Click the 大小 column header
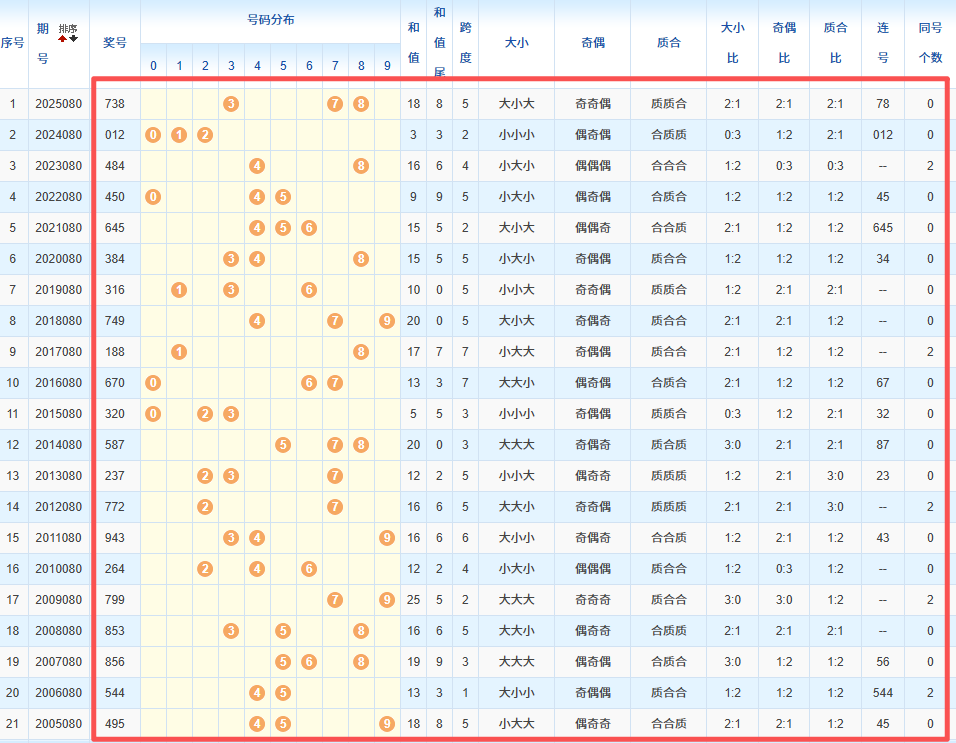This screenshot has width=956, height=743. click(516, 43)
